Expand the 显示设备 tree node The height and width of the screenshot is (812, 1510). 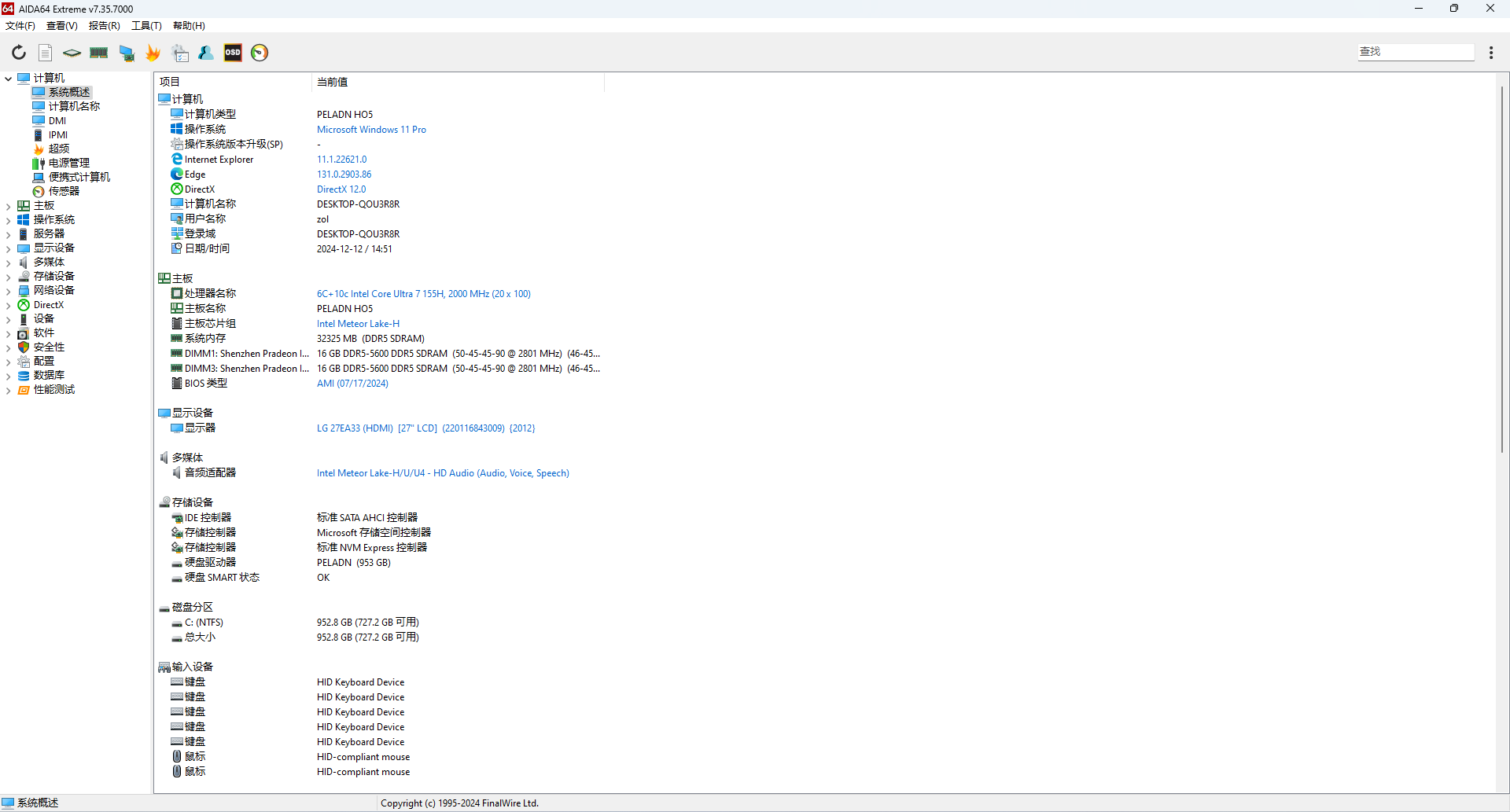pos(9,248)
